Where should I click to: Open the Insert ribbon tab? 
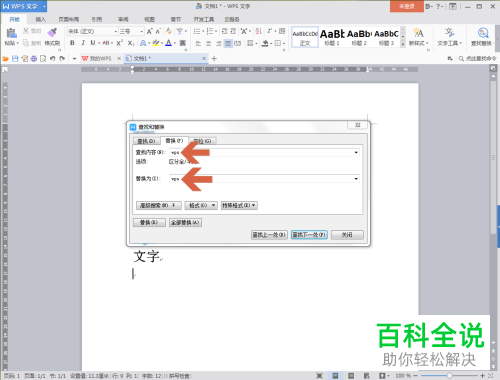point(41,19)
